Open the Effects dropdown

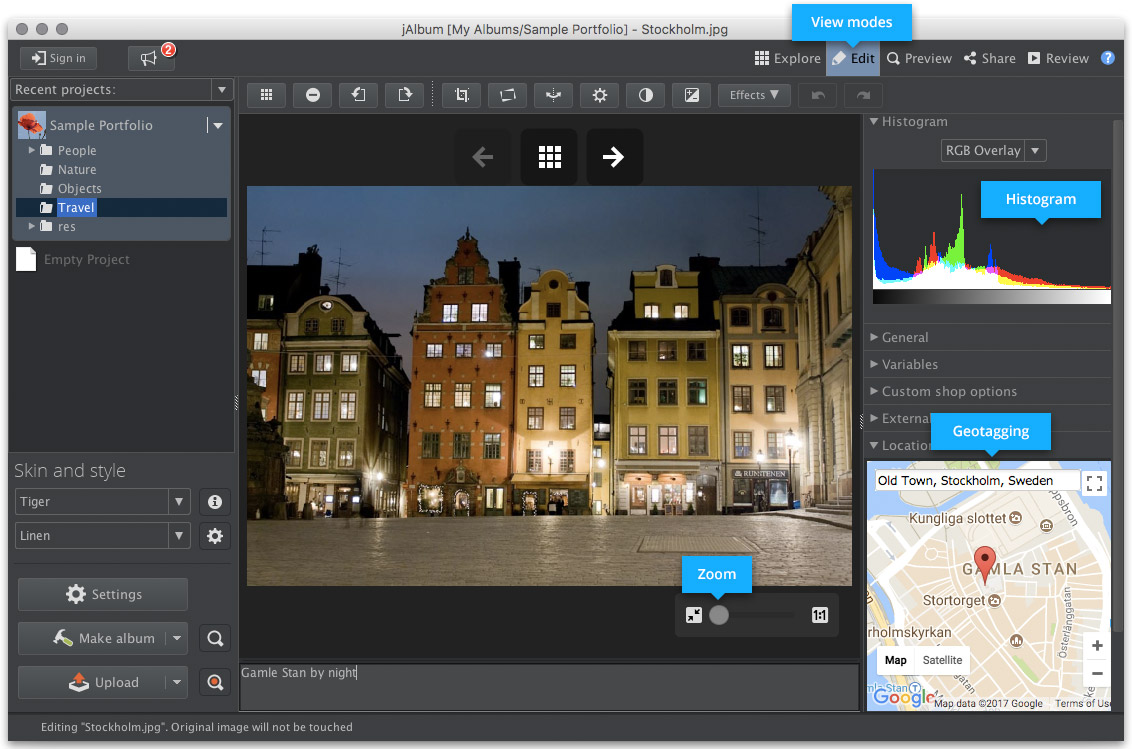click(x=754, y=95)
